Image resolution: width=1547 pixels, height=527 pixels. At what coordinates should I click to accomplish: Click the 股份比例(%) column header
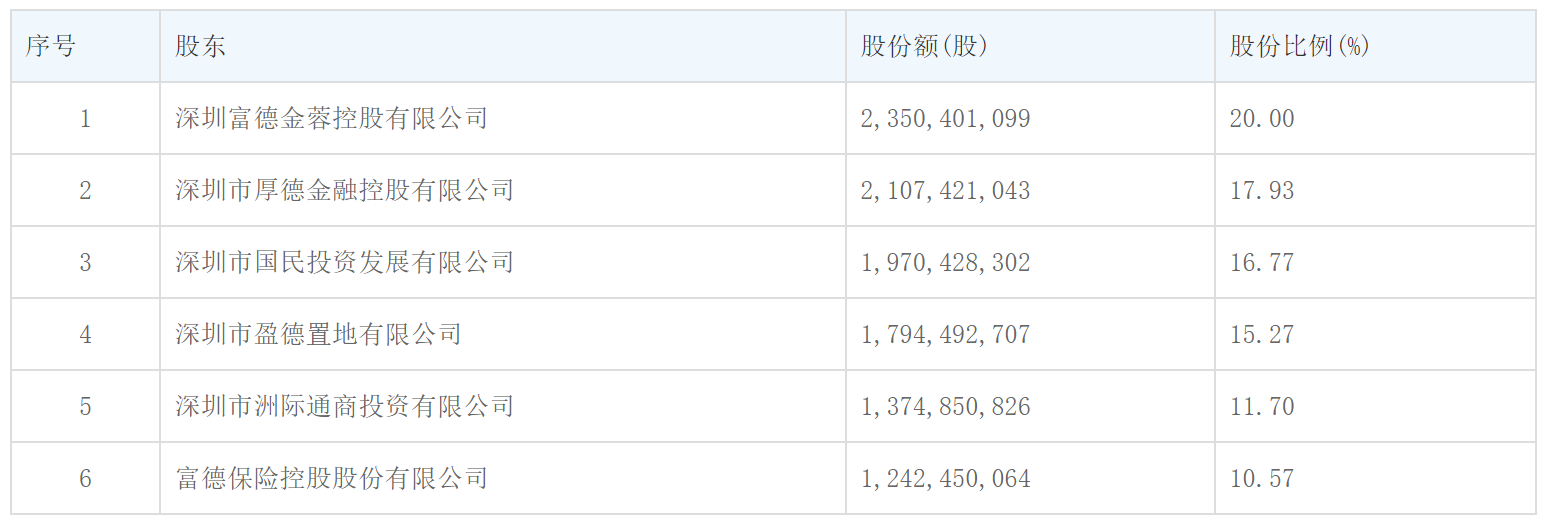pyautogui.click(x=1299, y=46)
